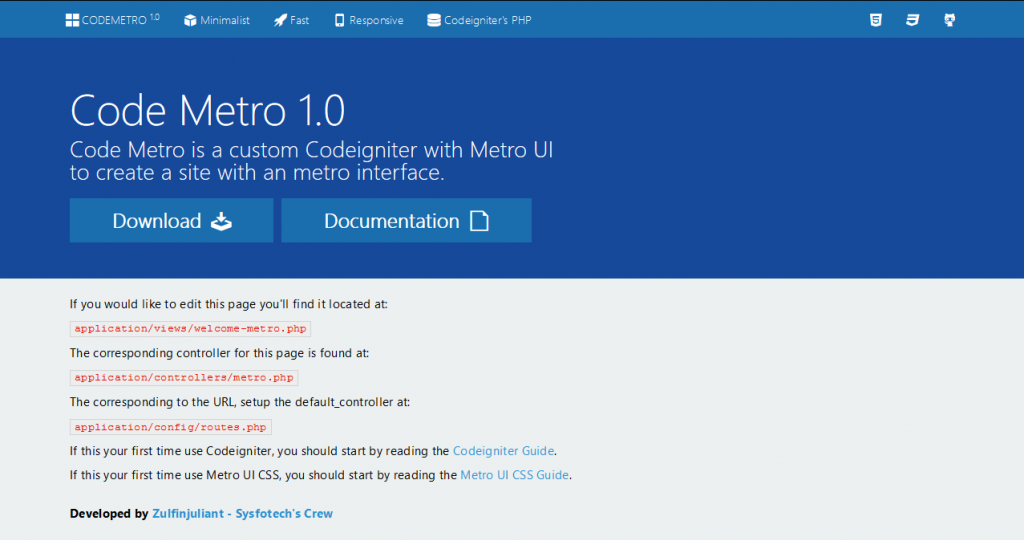Select the Responsive menu item
1024x540 pixels.
[369, 20]
